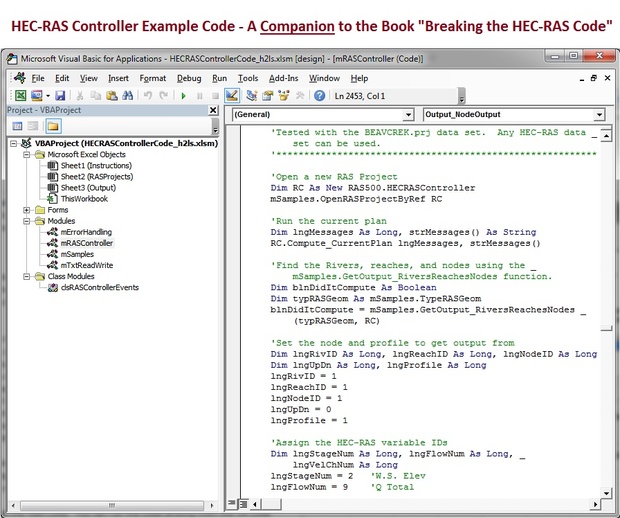This screenshot has height=518, width=620.
Task: Click Full Module View button below the code
Action: pyautogui.click(x=243, y=504)
